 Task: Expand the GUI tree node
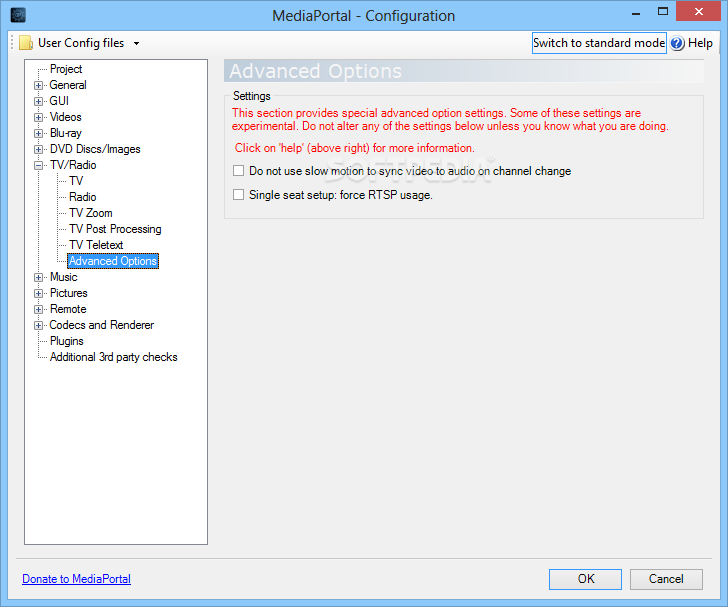pyautogui.click(x=39, y=101)
